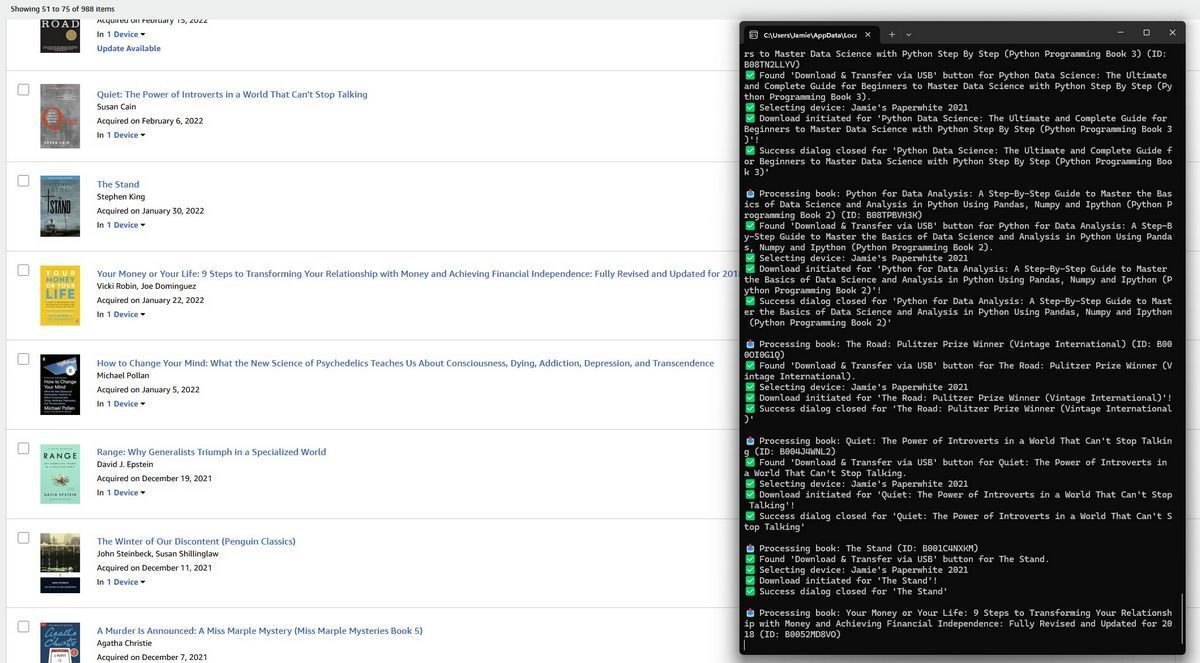Click the terminal icon in the active tab
1200x663 pixels.
[754, 33]
